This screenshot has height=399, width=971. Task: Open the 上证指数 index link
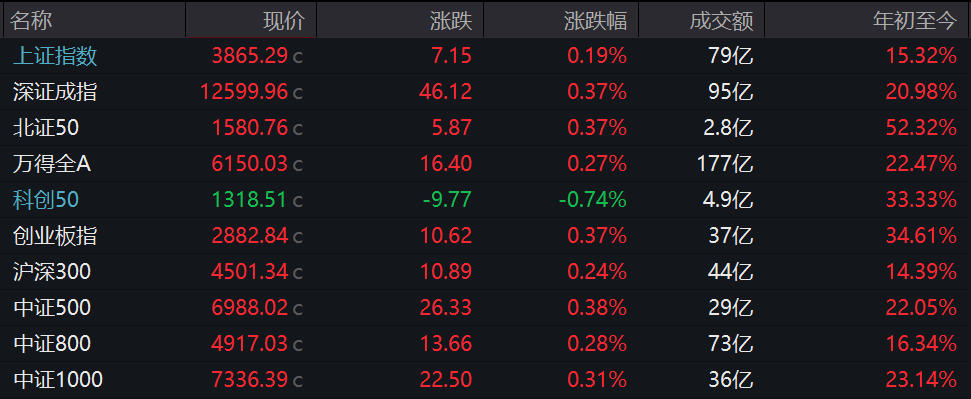click(55, 56)
